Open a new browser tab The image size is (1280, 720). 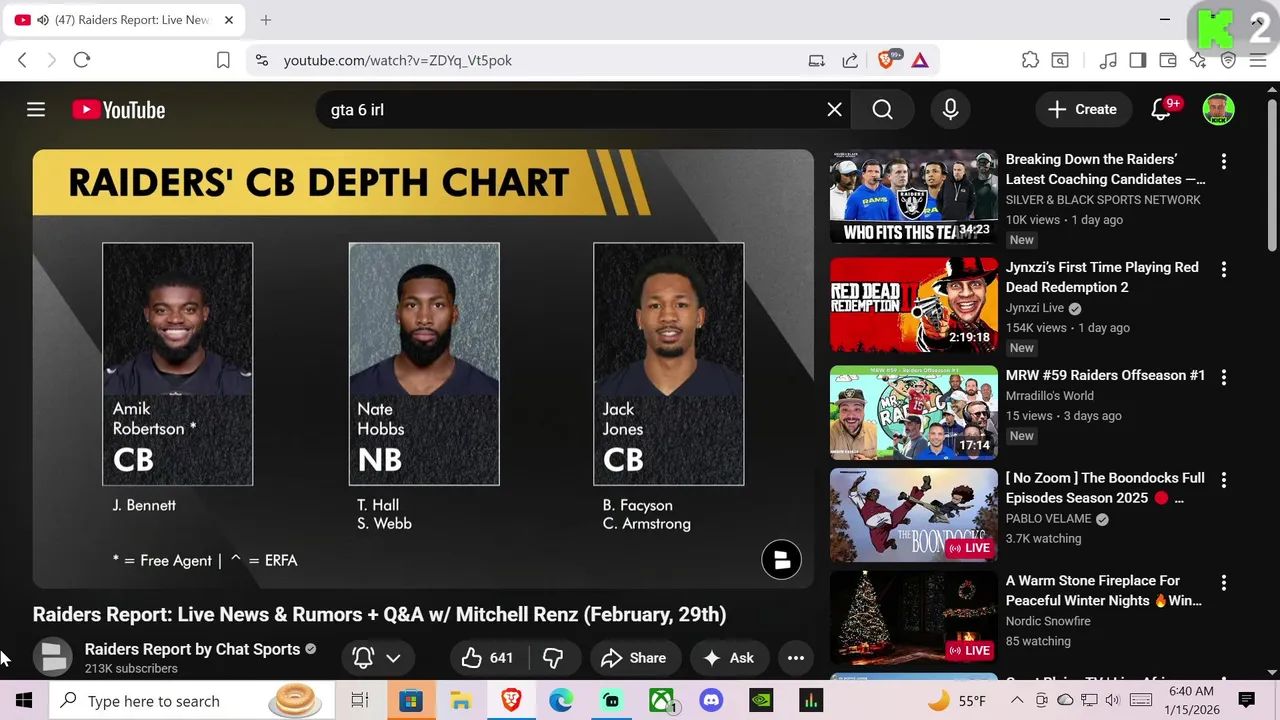click(x=266, y=20)
